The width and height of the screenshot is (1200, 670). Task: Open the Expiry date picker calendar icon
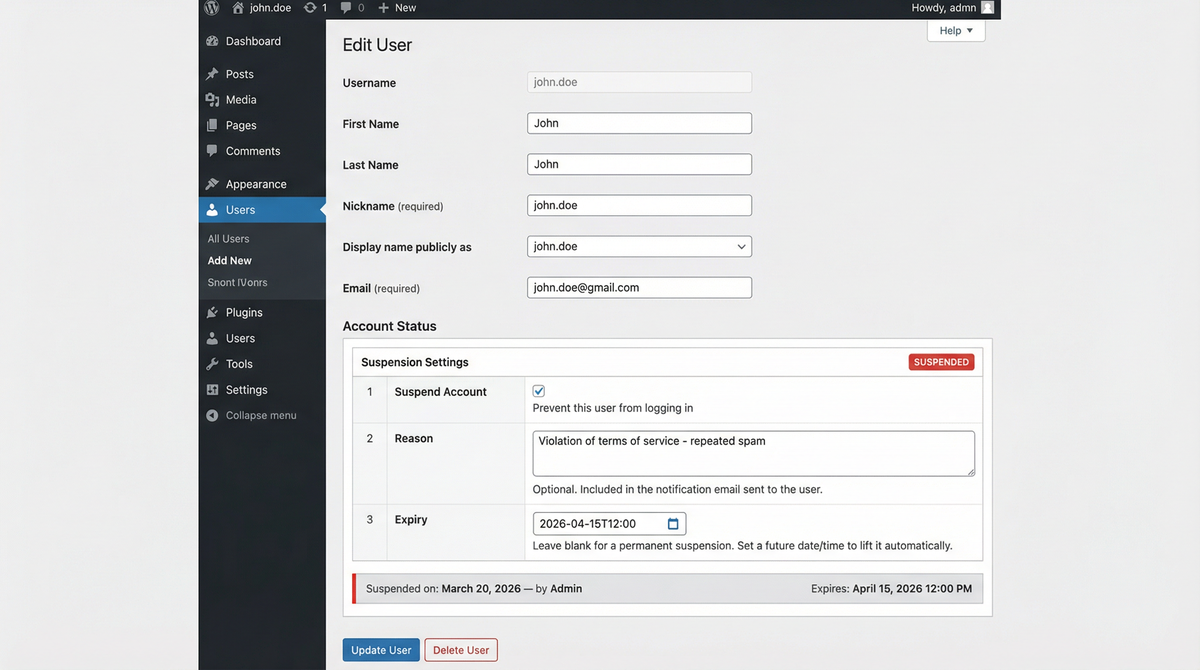[674, 523]
